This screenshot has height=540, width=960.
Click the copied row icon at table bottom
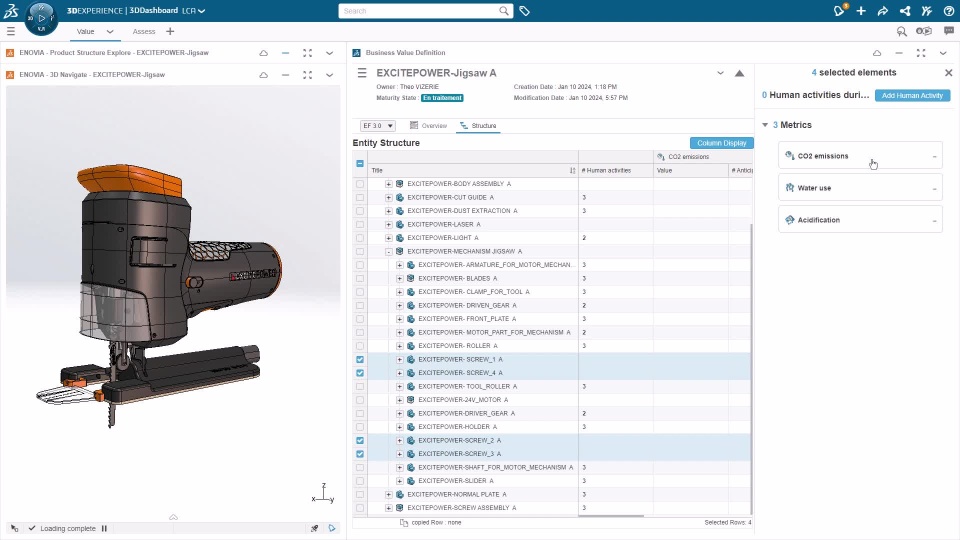tap(403, 522)
